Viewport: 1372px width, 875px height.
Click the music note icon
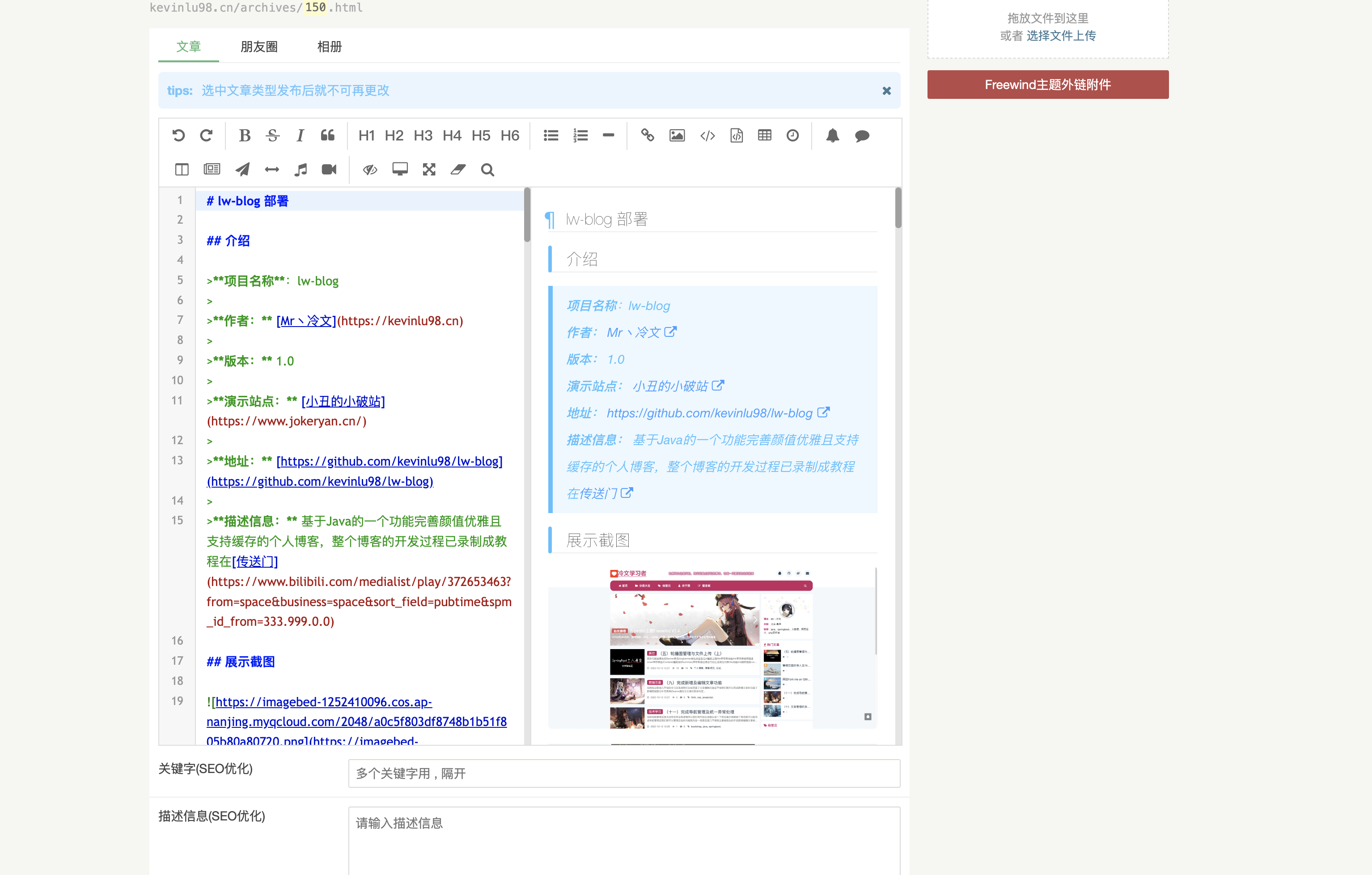(x=301, y=170)
